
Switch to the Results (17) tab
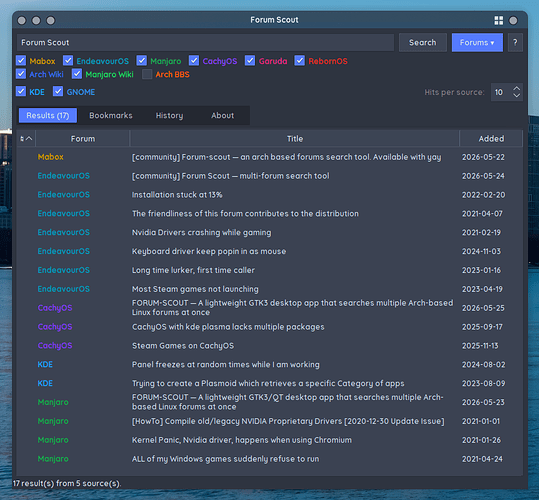pos(48,115)
